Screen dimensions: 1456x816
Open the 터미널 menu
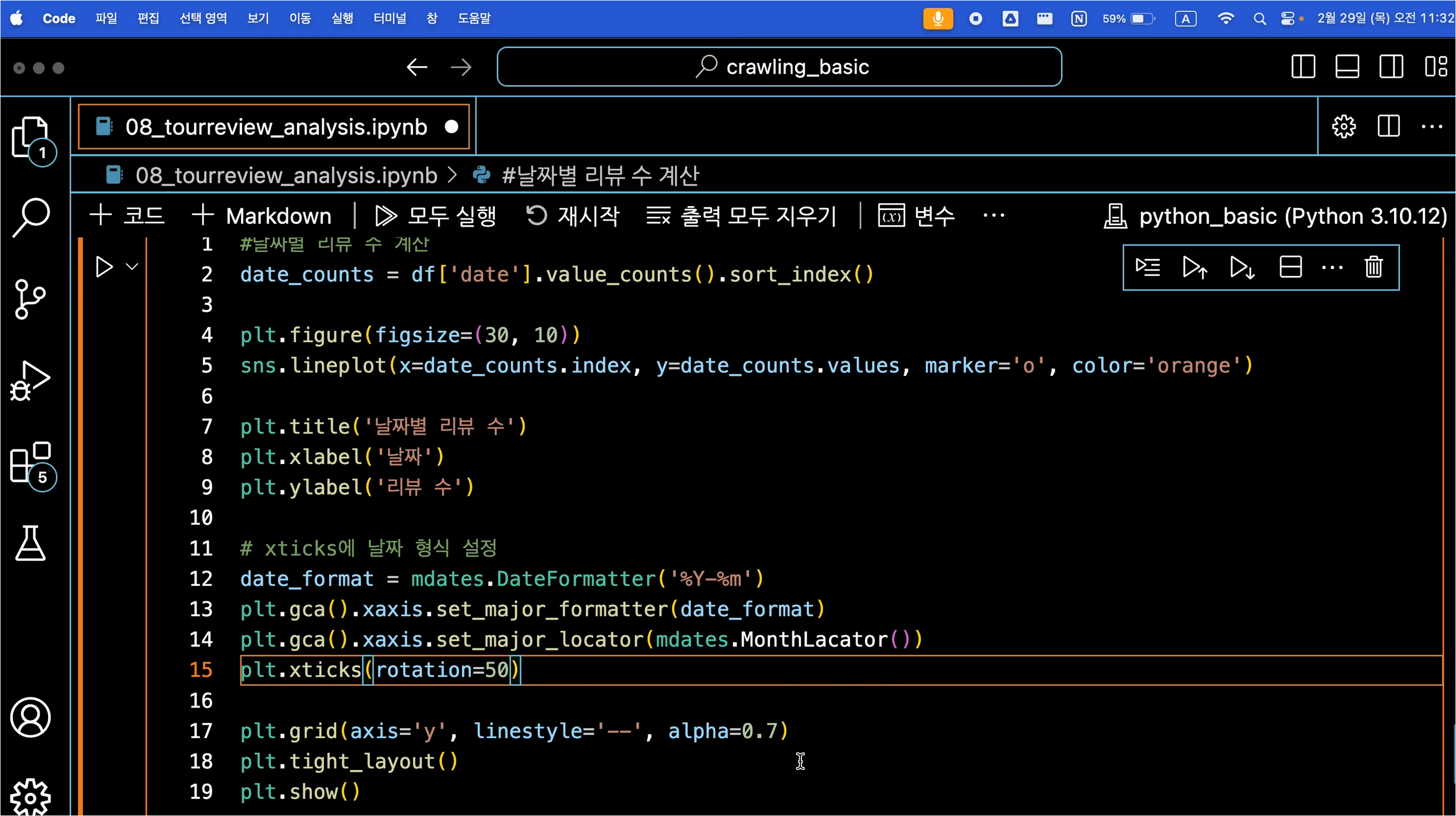click(390, 18)
